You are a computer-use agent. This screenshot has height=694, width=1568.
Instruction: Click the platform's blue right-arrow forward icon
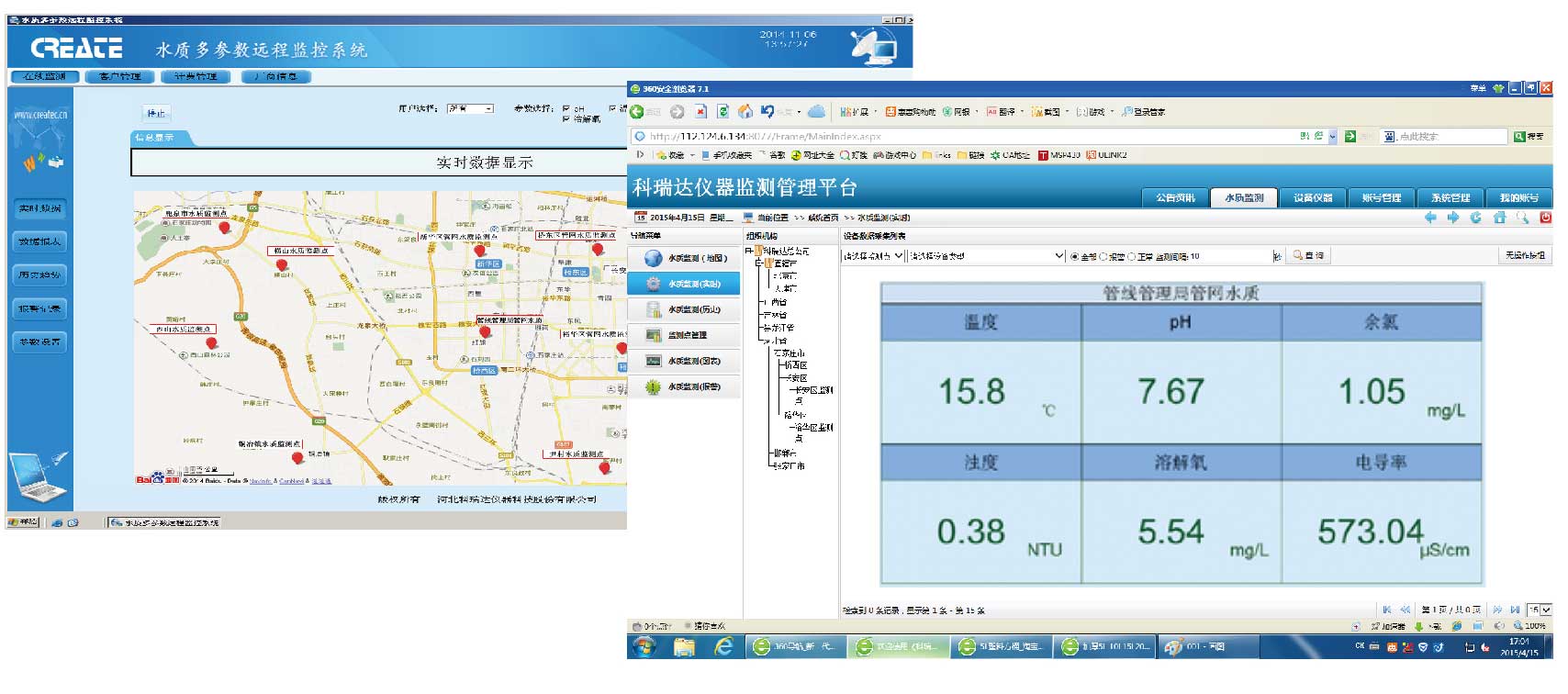[1452, 218]
